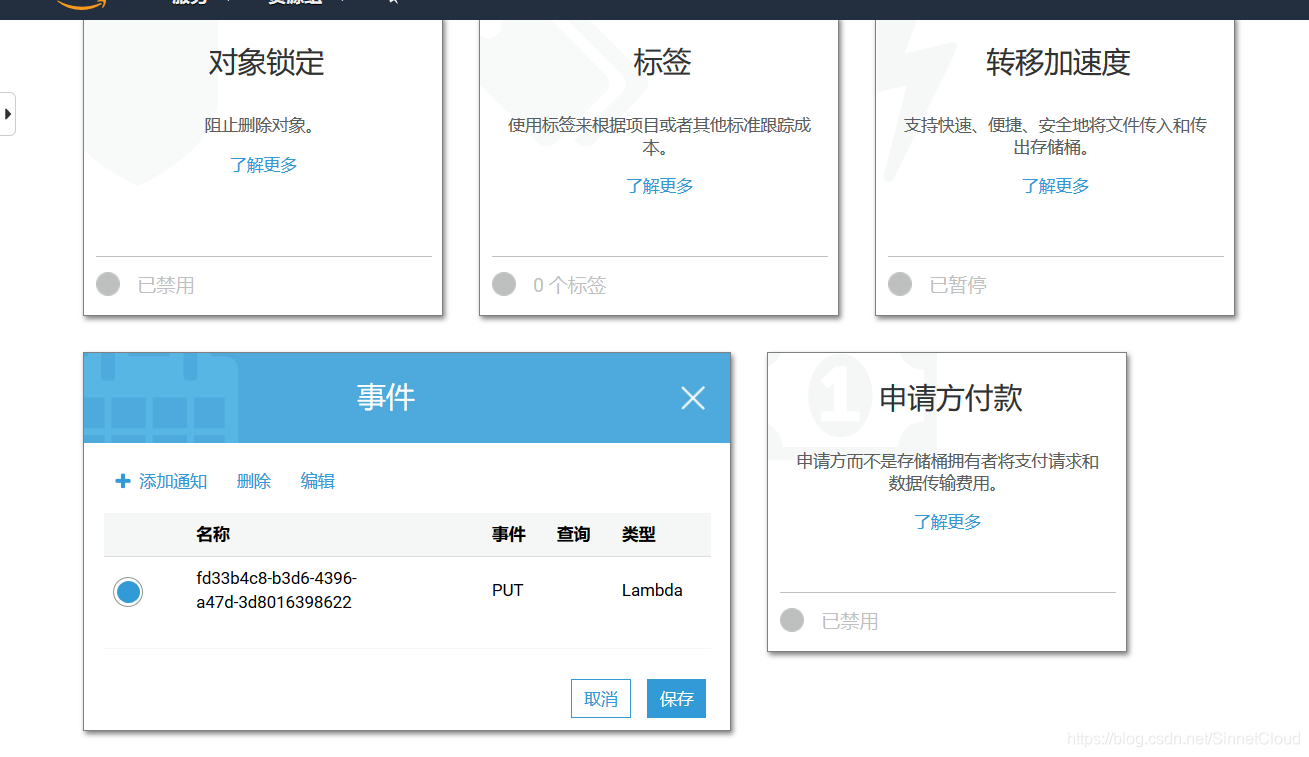
Task: Click the 已暂停 status circle under 转移加速度
Action: [900, 284]
